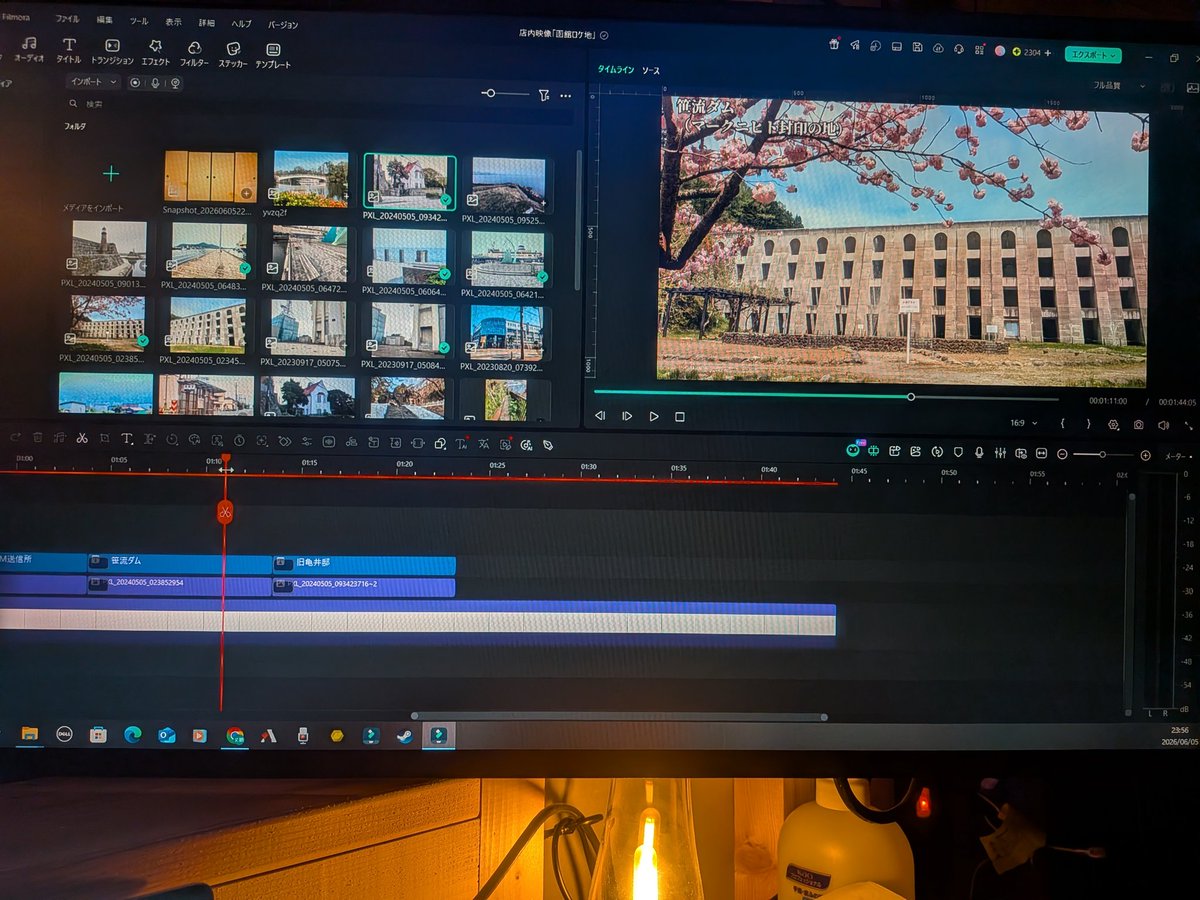This screenshot has width=1200, height=900.
Task: Click the plus button beside credits 2304
Action: pos(1048,52)
